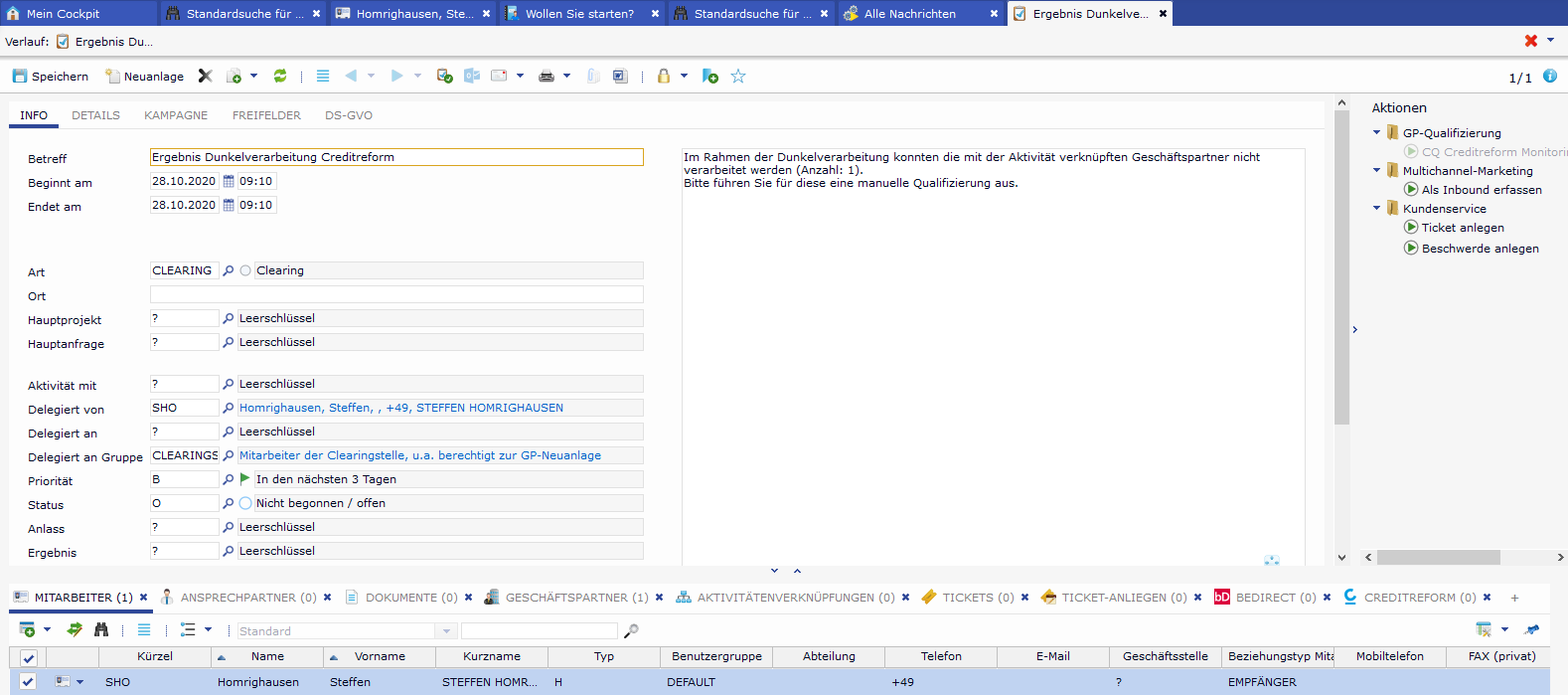Open the Standard filter dropdown

point(446,631)
